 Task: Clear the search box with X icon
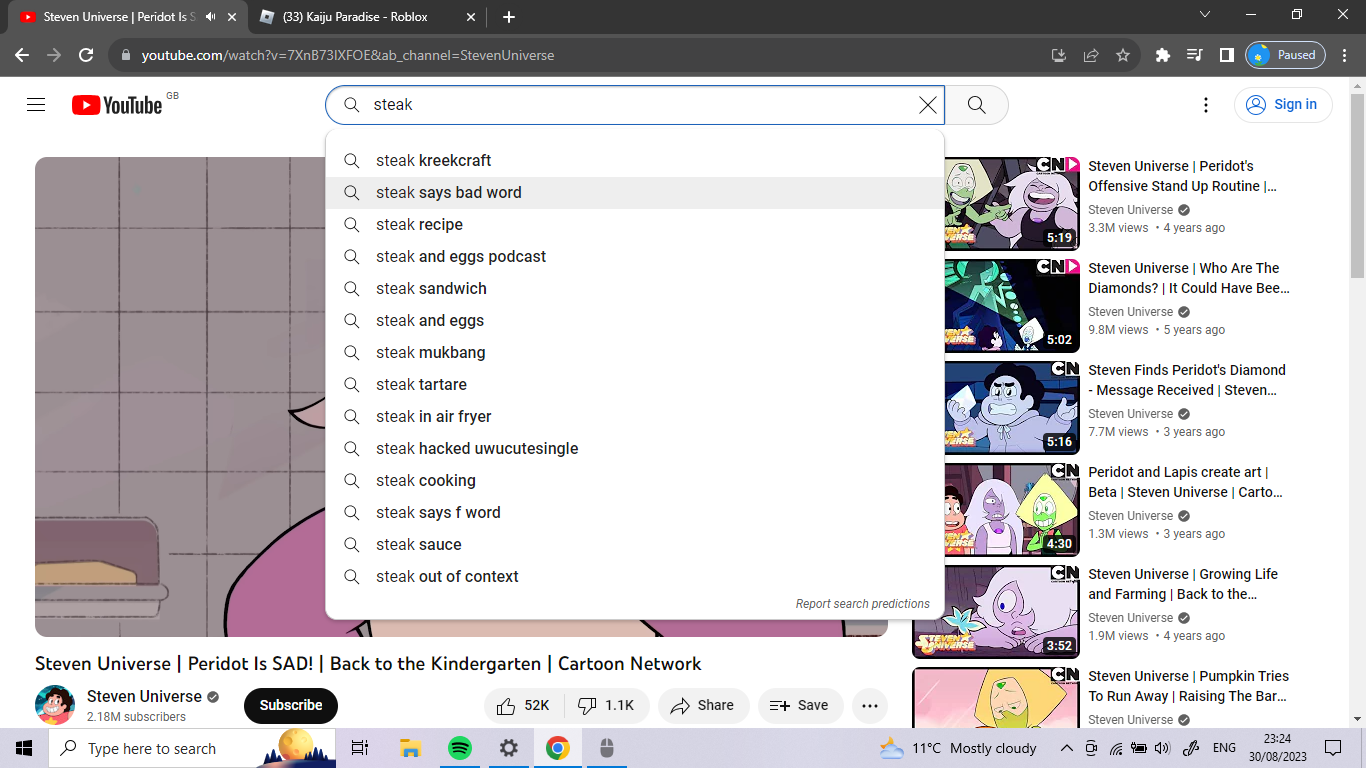(x=928, y=105)
